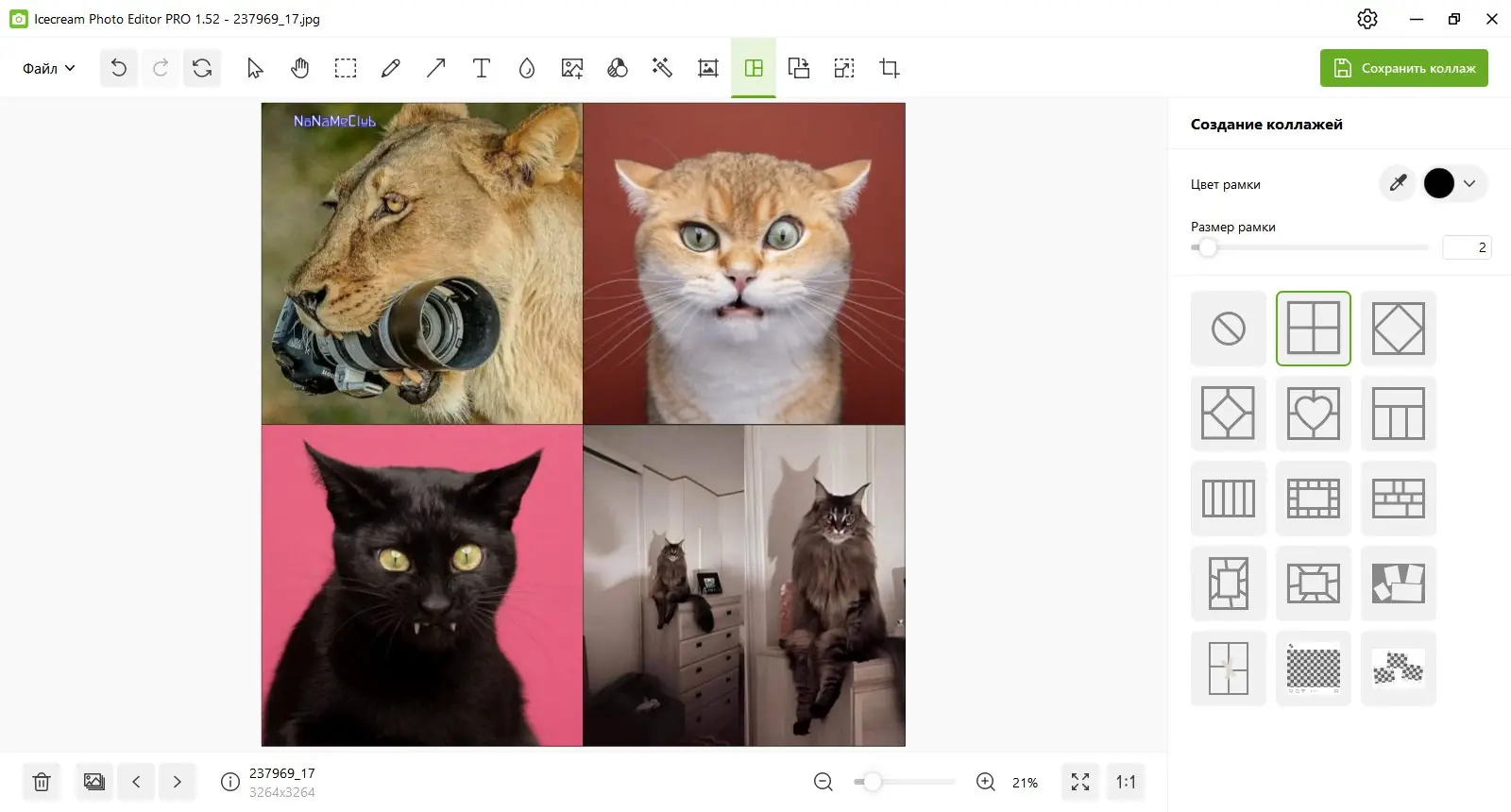Screen dimensions: 1511x812
Task: Reset all changes with the circular arrows icon
Action: [x=202, y=68]
